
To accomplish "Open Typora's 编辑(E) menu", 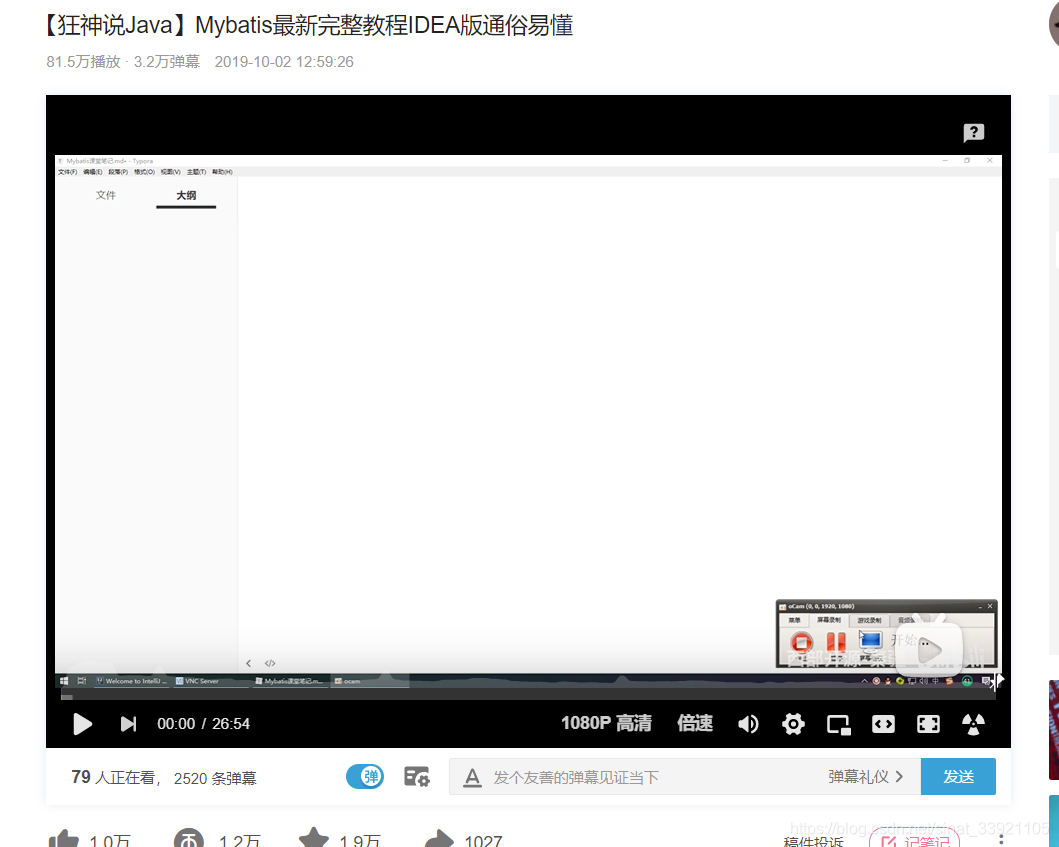I will (x=93, y=172).
